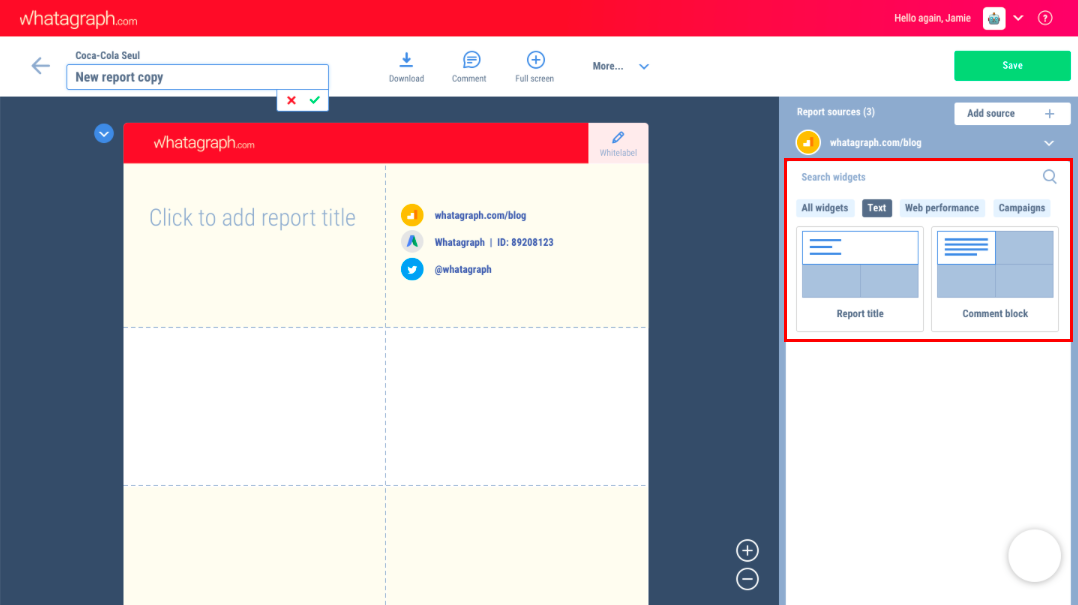Viewport: 1078px width, 605px height.
Task: Click the round chat bubble at bottom right
Action: tap(1034, 556)
